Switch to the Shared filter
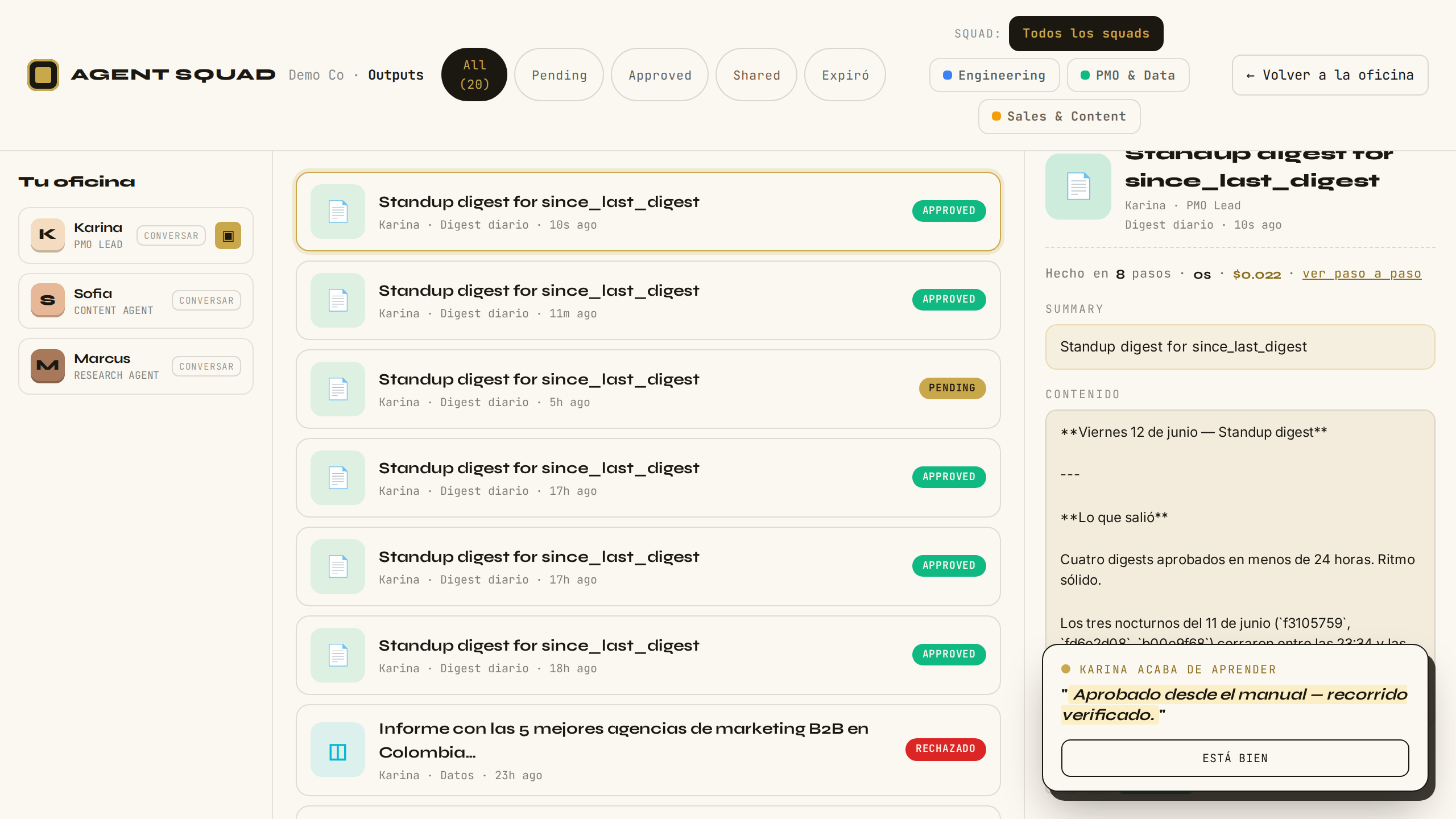The width and height of the screenshot is (1456, 819). [756, 75]
